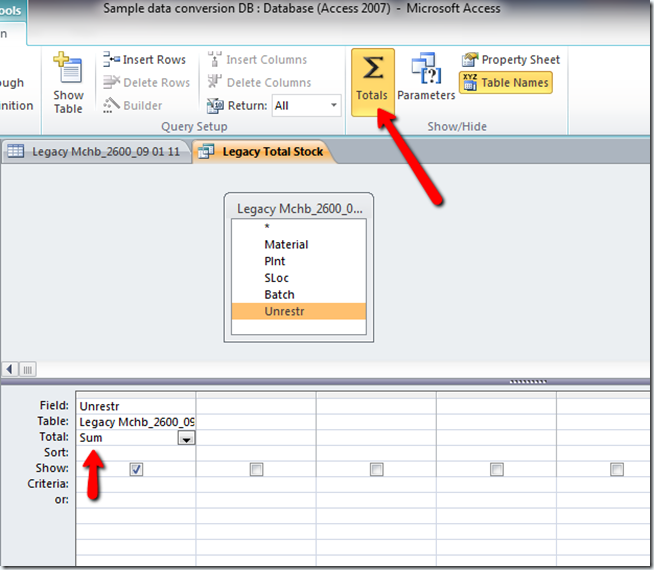Click Builder in Query Setup

pos(133,105)
